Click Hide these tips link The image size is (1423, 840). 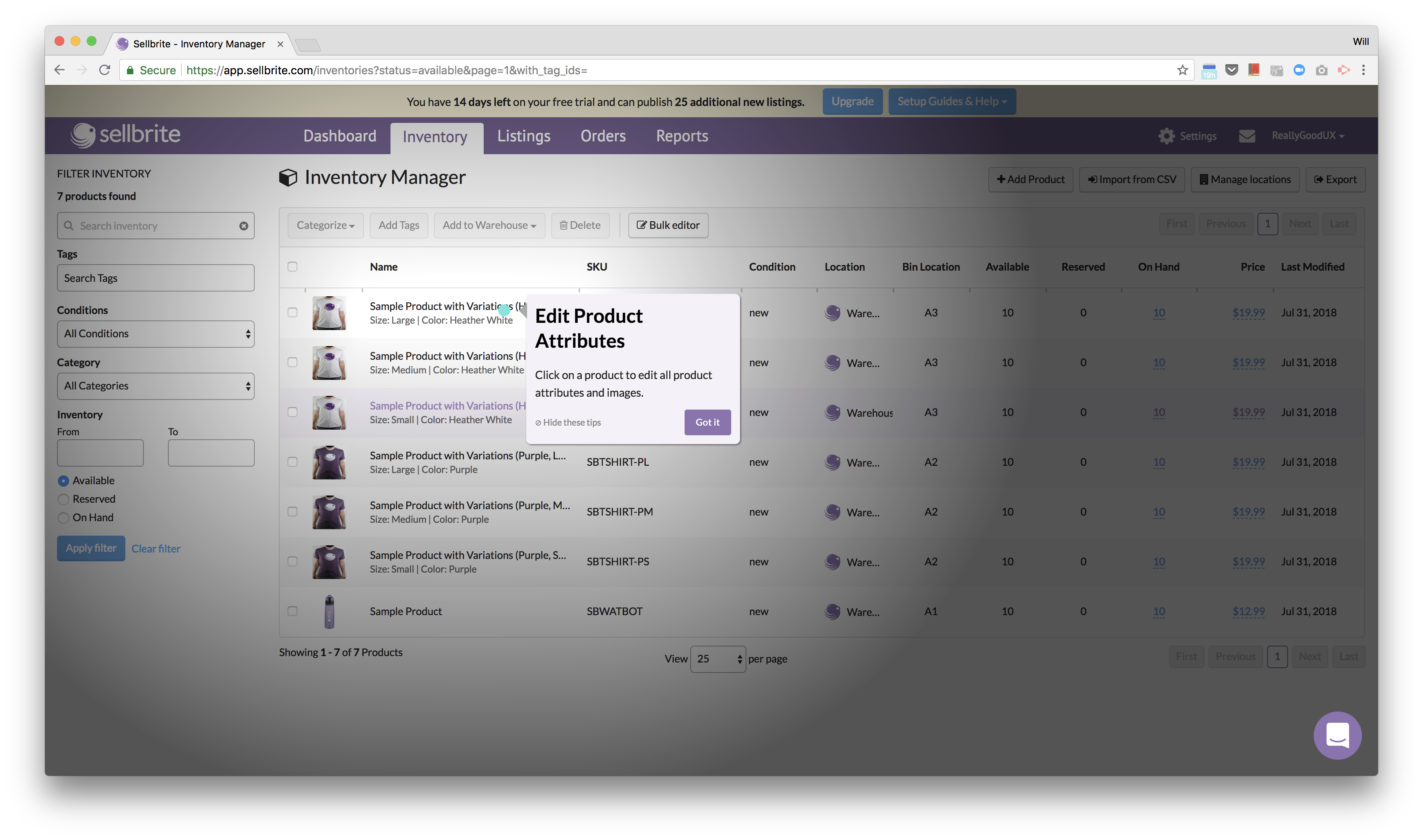pyautogui.click(x=568, y=423)
